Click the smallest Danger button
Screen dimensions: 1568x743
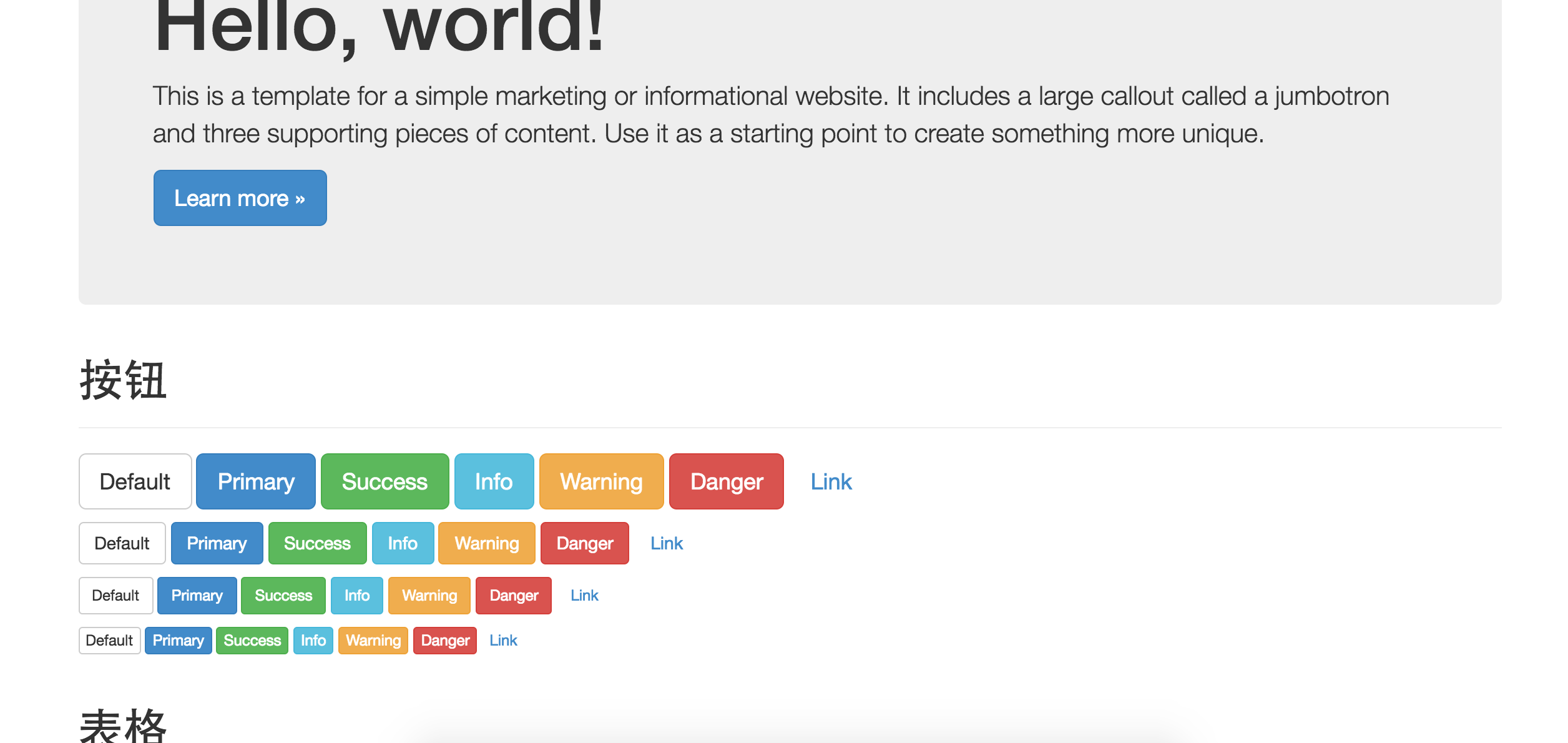[x=444, y=640]
